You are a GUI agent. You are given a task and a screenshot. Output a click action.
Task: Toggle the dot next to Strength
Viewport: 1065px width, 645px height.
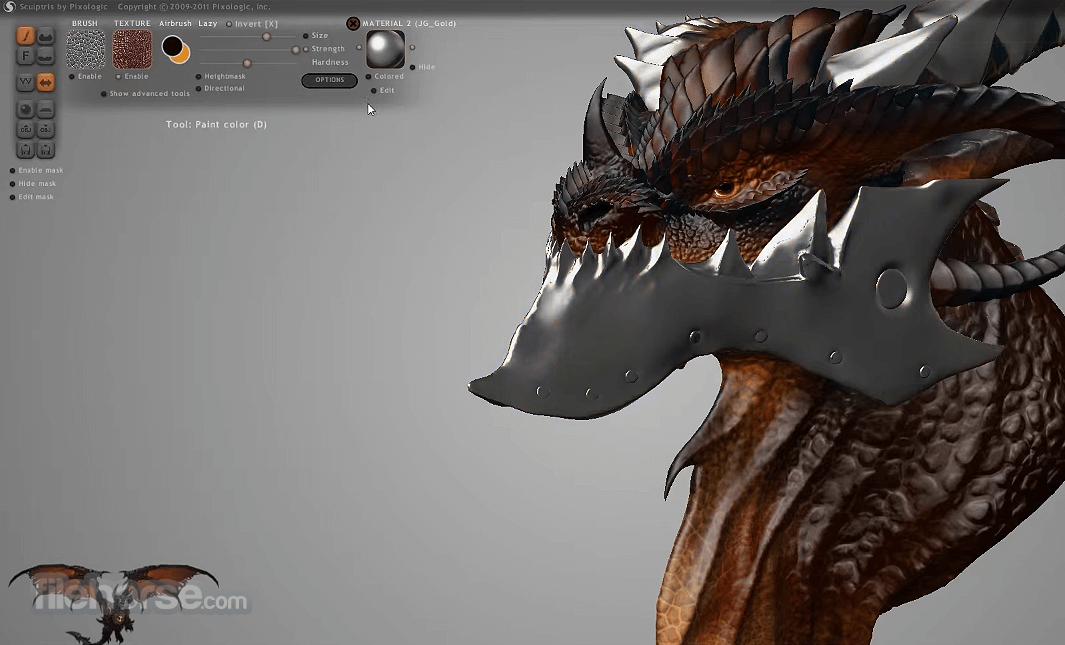(306, 49)
